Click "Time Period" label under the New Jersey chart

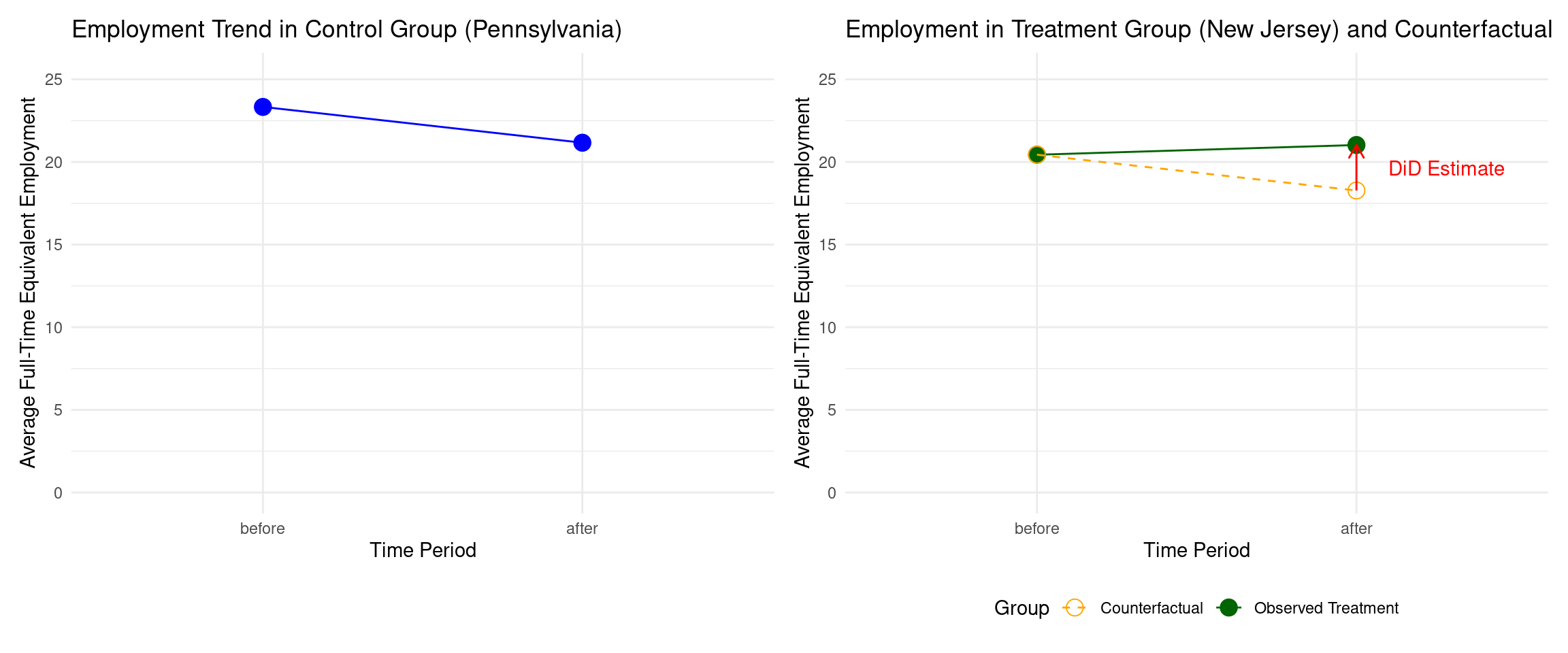[x=1196, y=550]
